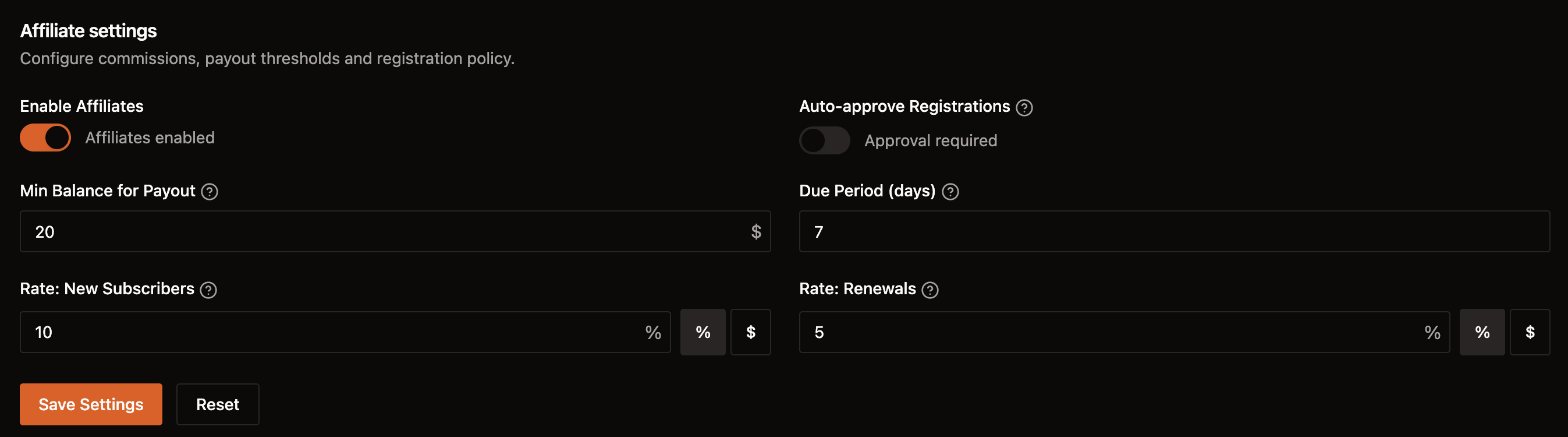
Task: Click help icon next to Rate: New Subscribers
Action: 208,290
